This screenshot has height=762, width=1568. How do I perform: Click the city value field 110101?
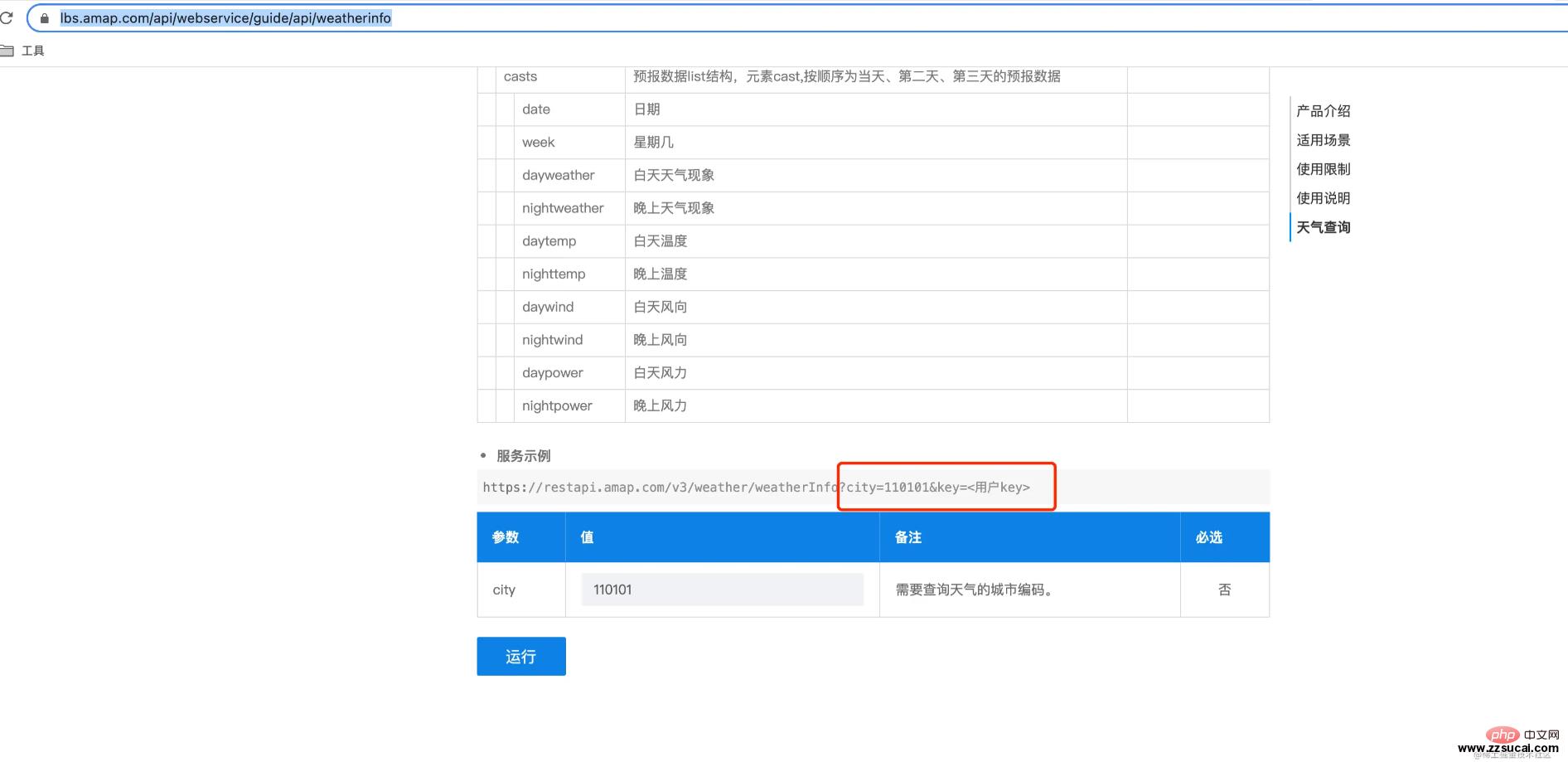click(x=722, y=590)
